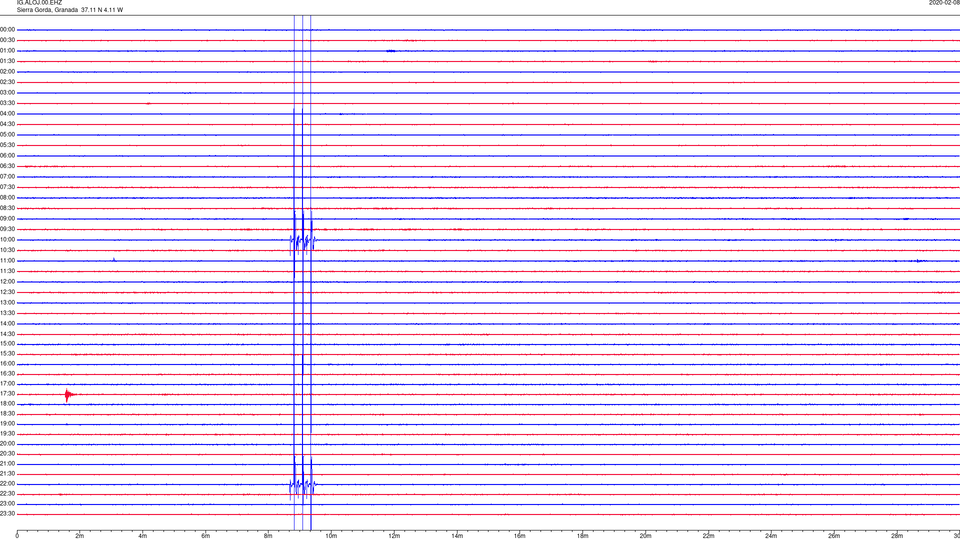Click the 00:00 trace time label

(7, 29)
